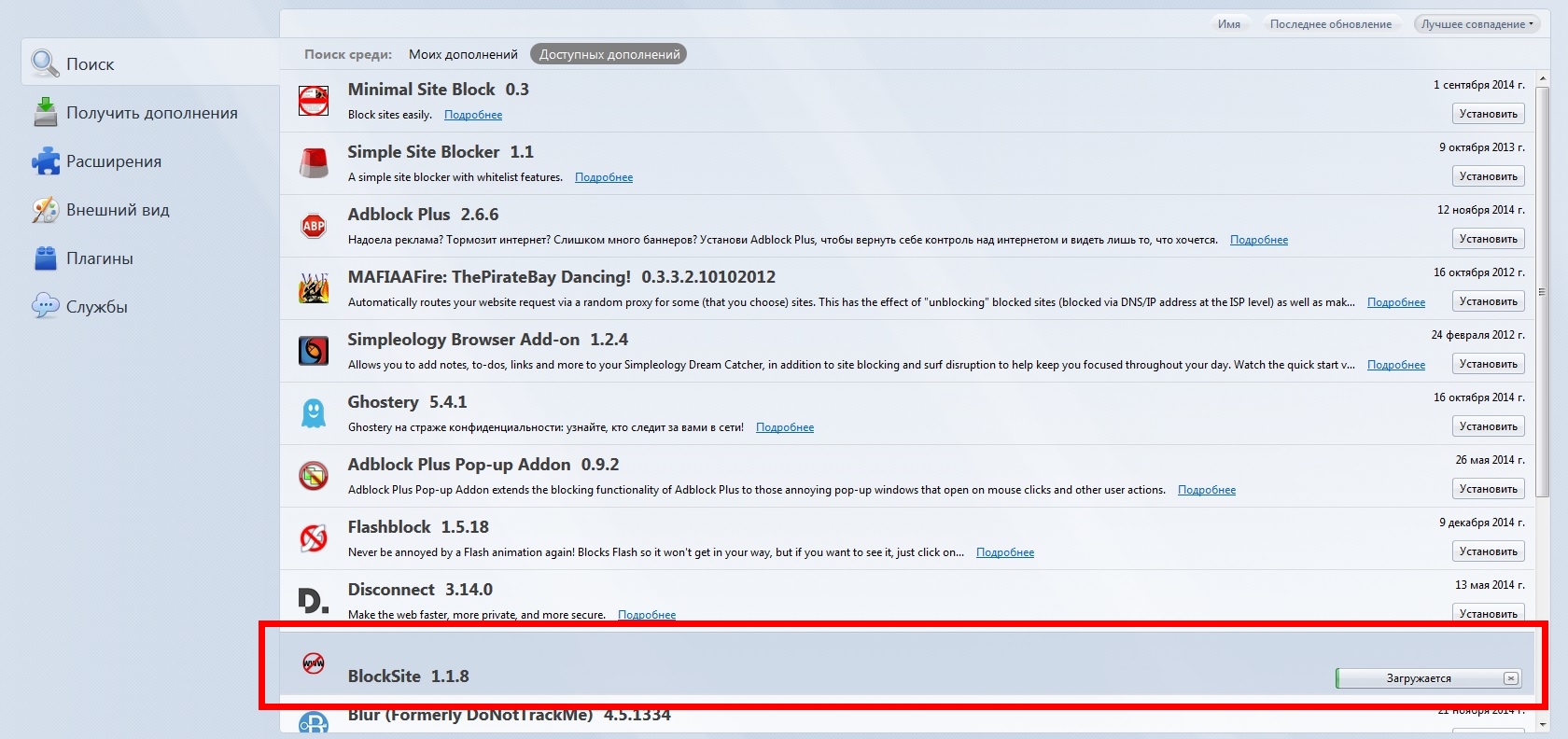Install Flashblock 1.5.18
This screenshot has width=1568, height=739.
[x=1489, y=551]
